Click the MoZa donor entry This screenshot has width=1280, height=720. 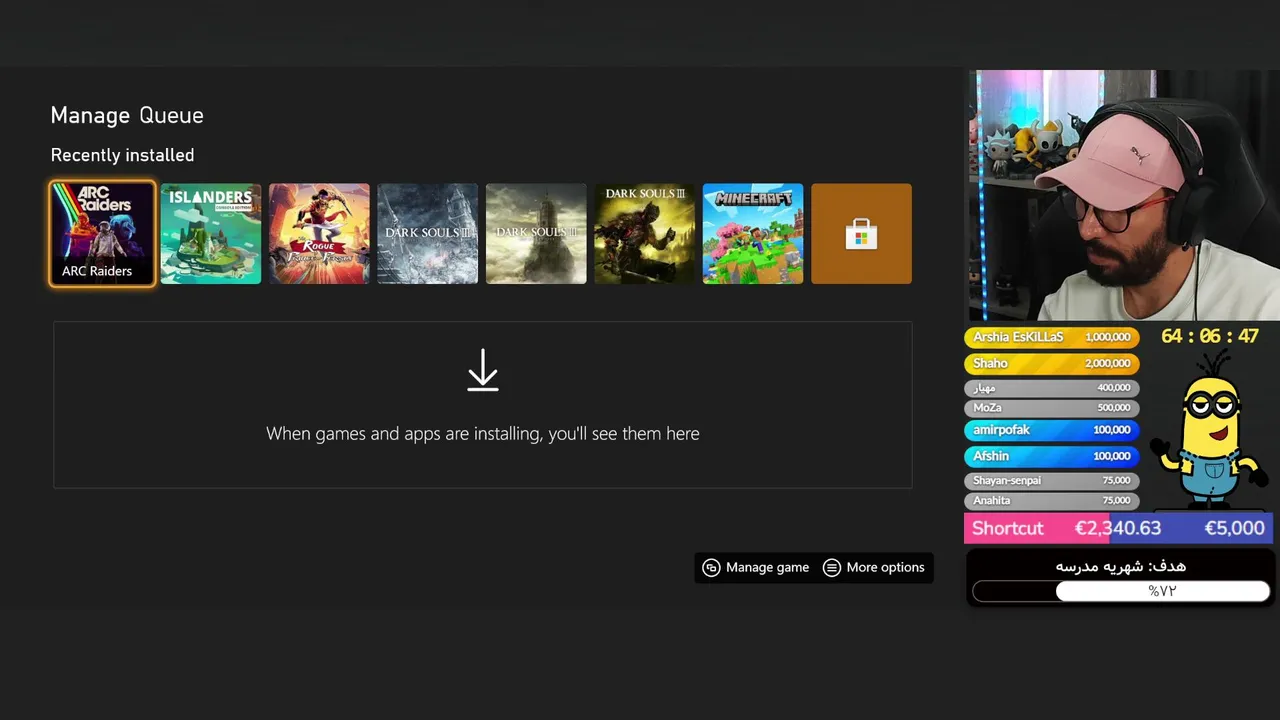pyautogui.click(x=1051, y=408)
